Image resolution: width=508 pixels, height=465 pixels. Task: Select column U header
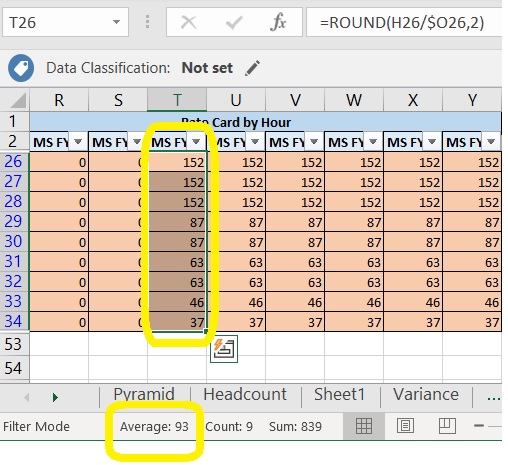tap(236, 100)
